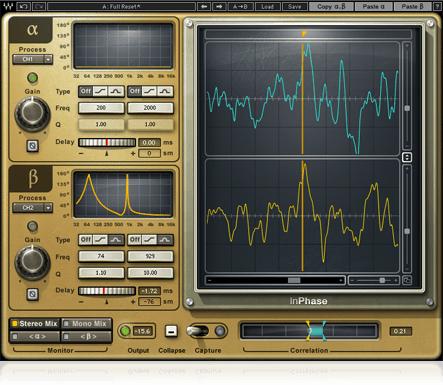Select shelf filter type for beta filter two
Image resolution: width=443 pixels, height=385 pixels.
point(149,240)
